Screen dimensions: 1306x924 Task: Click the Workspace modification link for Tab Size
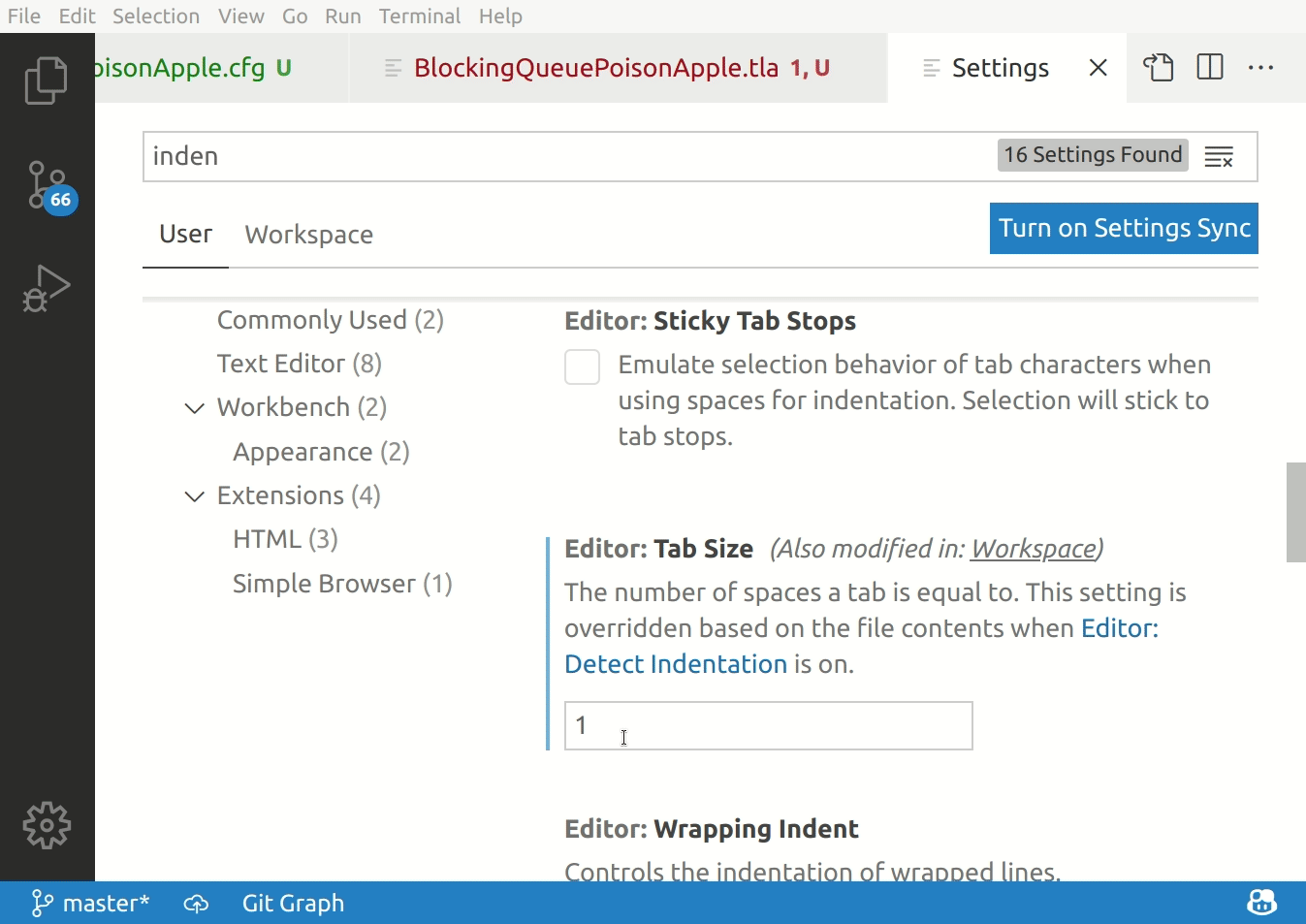(x=1031, y=549)
